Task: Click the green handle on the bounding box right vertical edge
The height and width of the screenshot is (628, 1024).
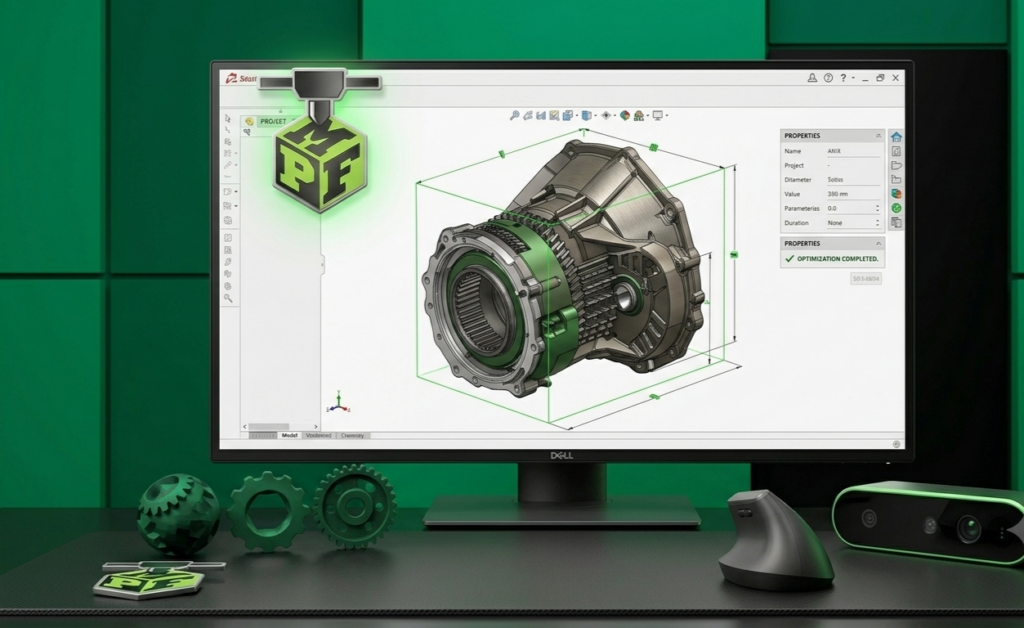Action: click(x=734, y=255)
